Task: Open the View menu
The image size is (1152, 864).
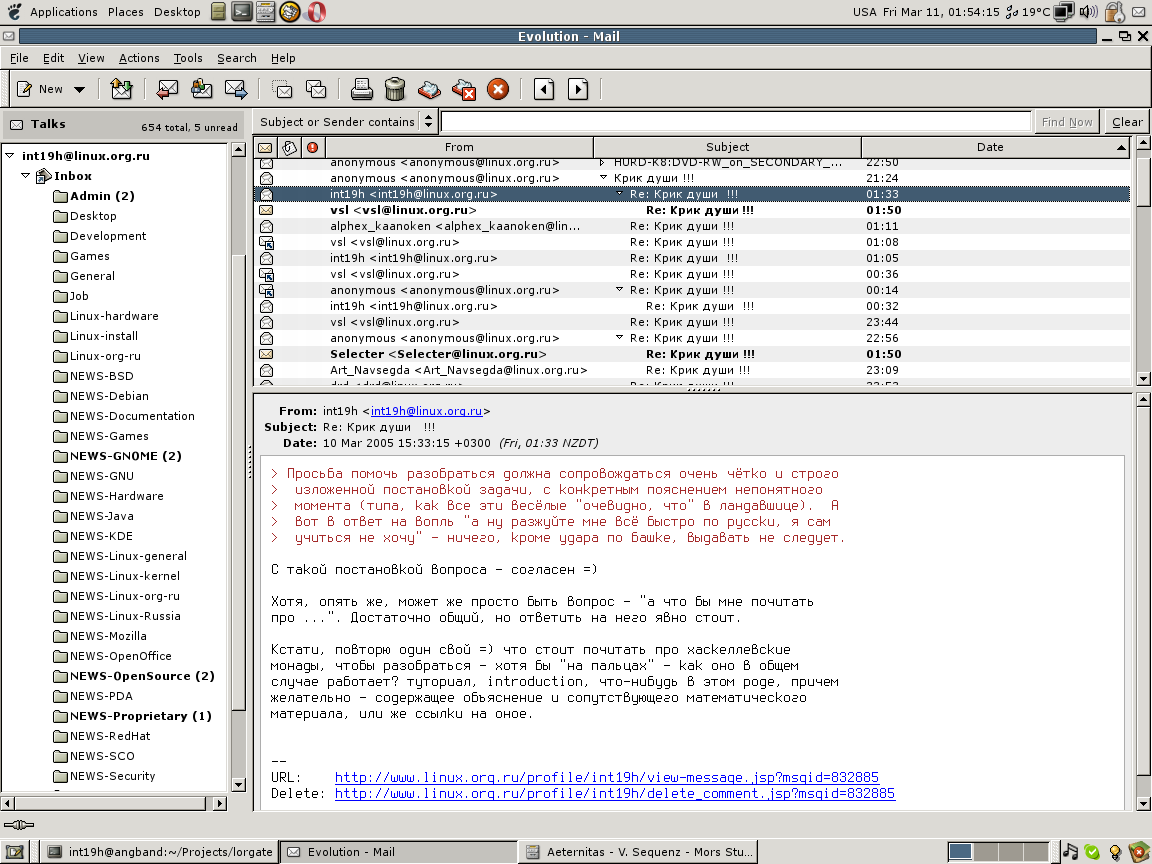Action: (x=91, y=58)
